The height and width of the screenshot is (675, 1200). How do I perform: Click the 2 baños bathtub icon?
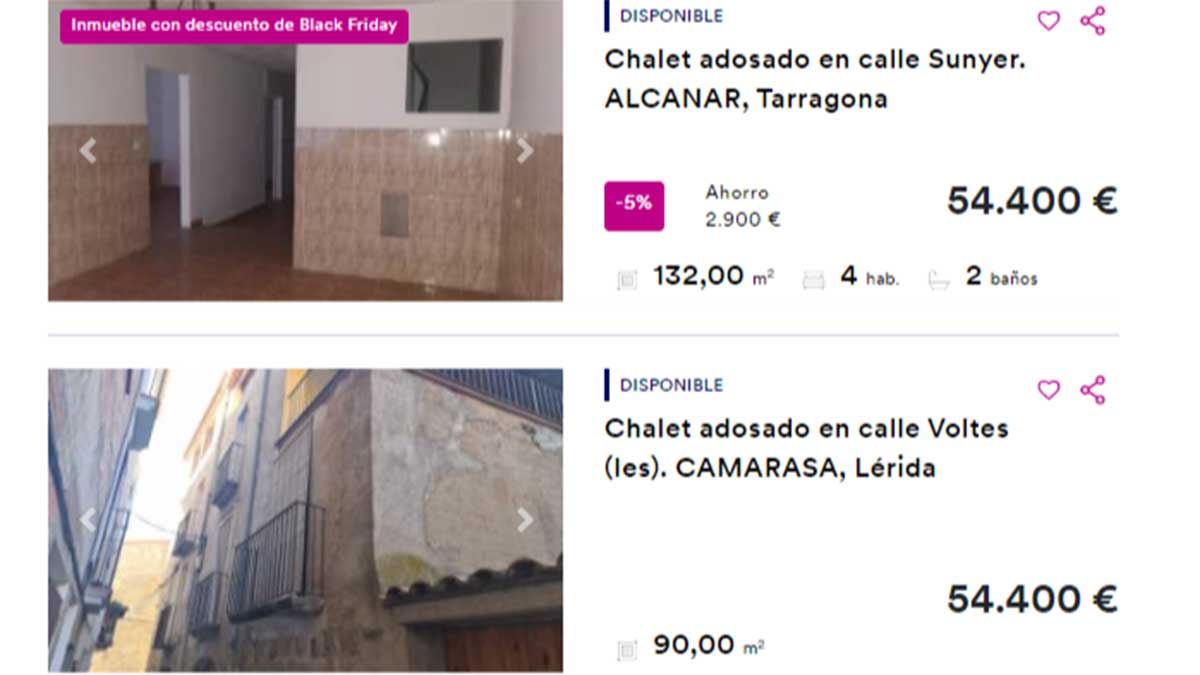938,281
